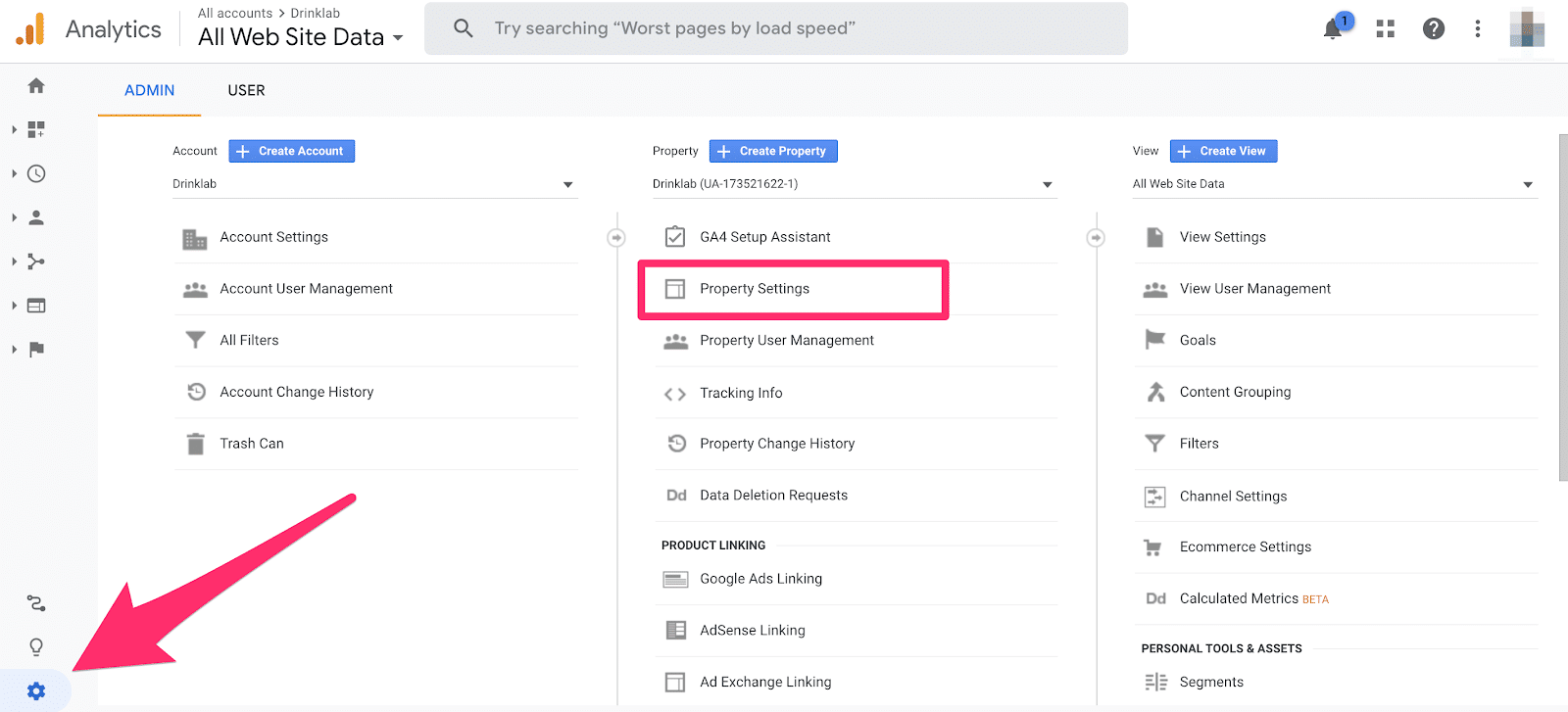Viewport: 1568px width, 712px height.
Task: Click the Tracking Info code brackets icon
Action: click(675, 394)
